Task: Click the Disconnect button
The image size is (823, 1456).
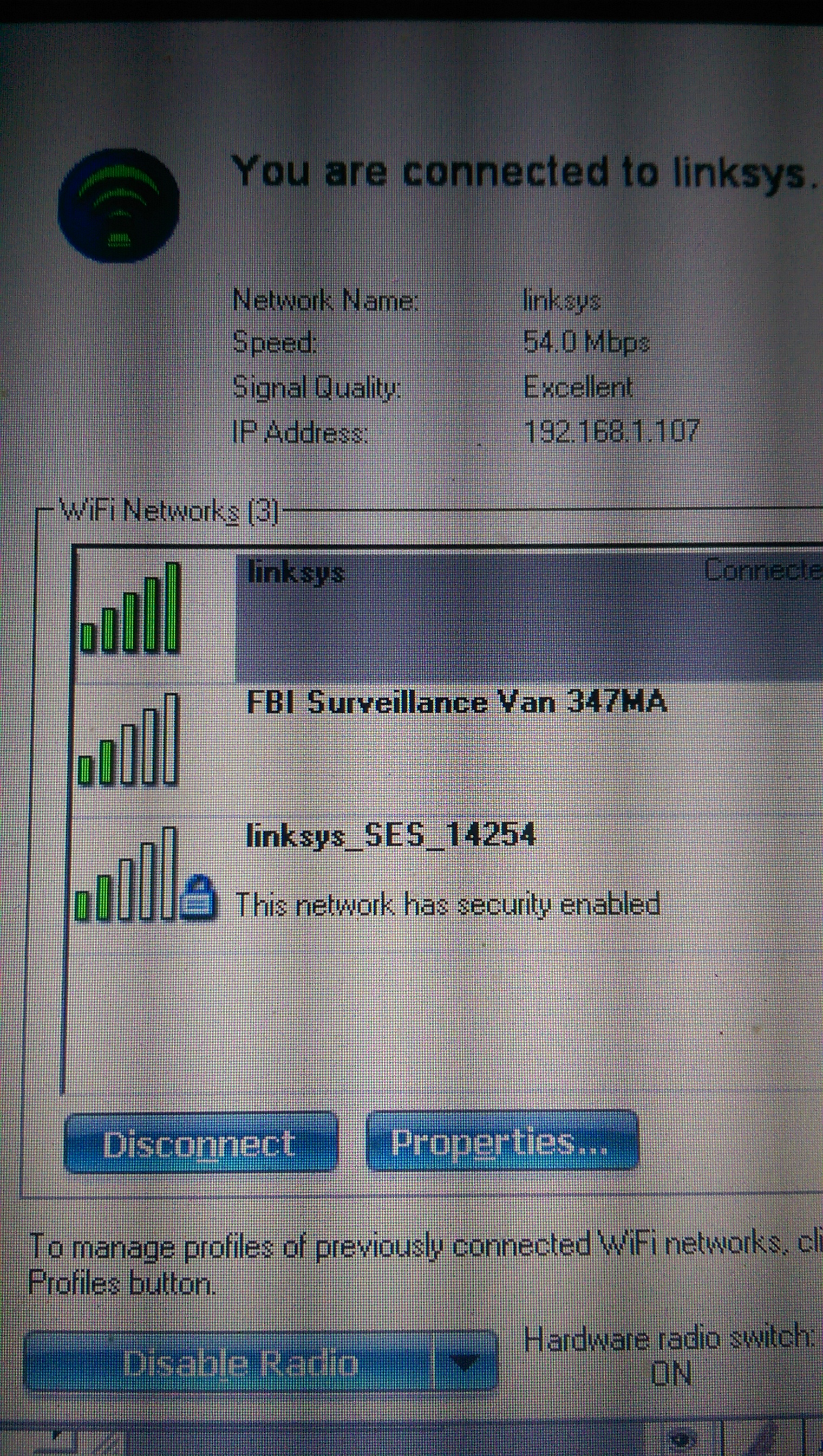Action: point(201,1142)
